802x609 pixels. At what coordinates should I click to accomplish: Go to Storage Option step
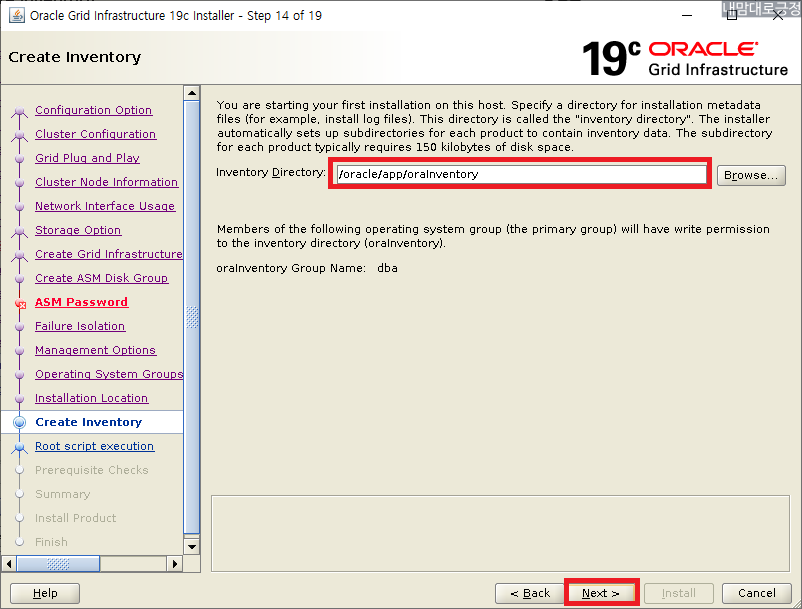click(x=78, y=231)
